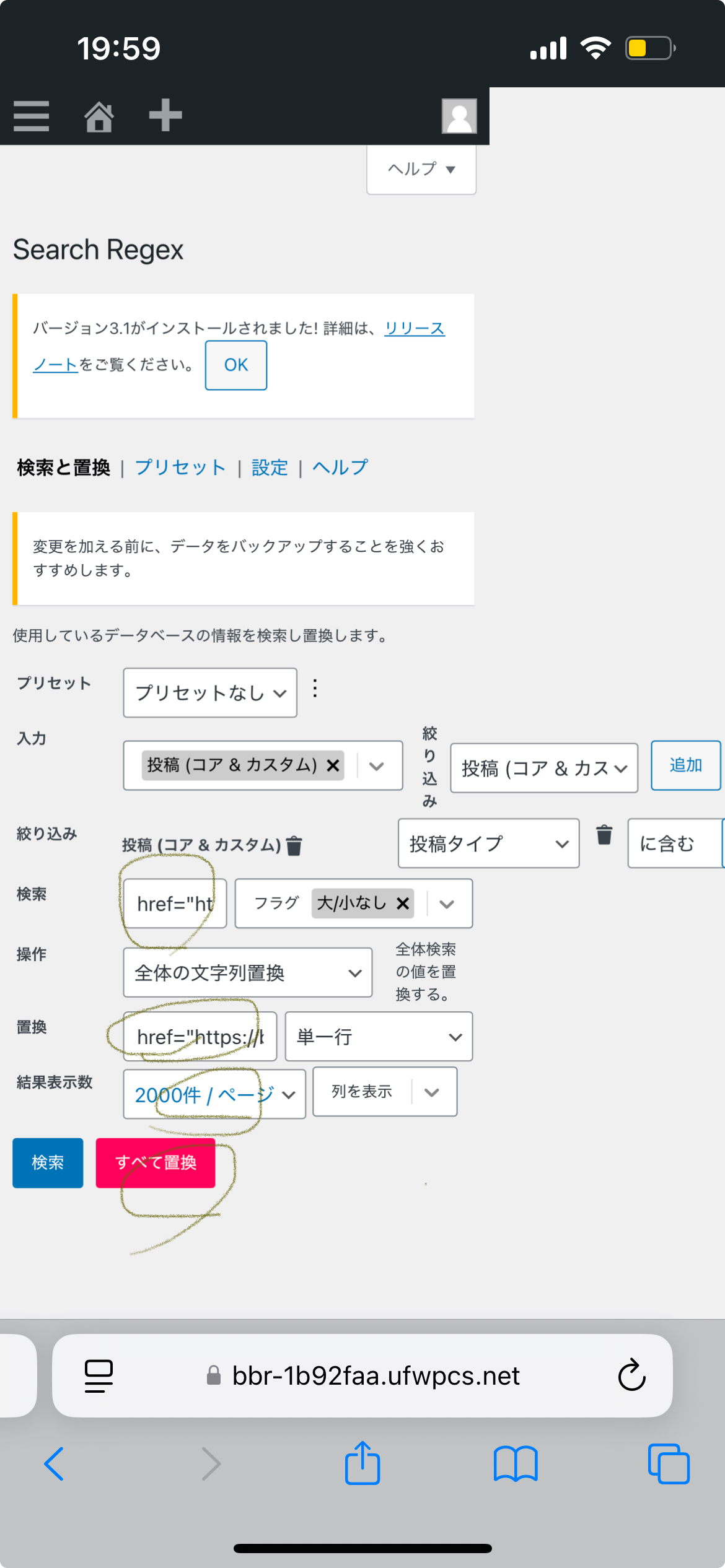Open the user avatar profile menu
The height and width of the screenshot is (1568, 725).
pyautogui.click(x=459, y=116)
